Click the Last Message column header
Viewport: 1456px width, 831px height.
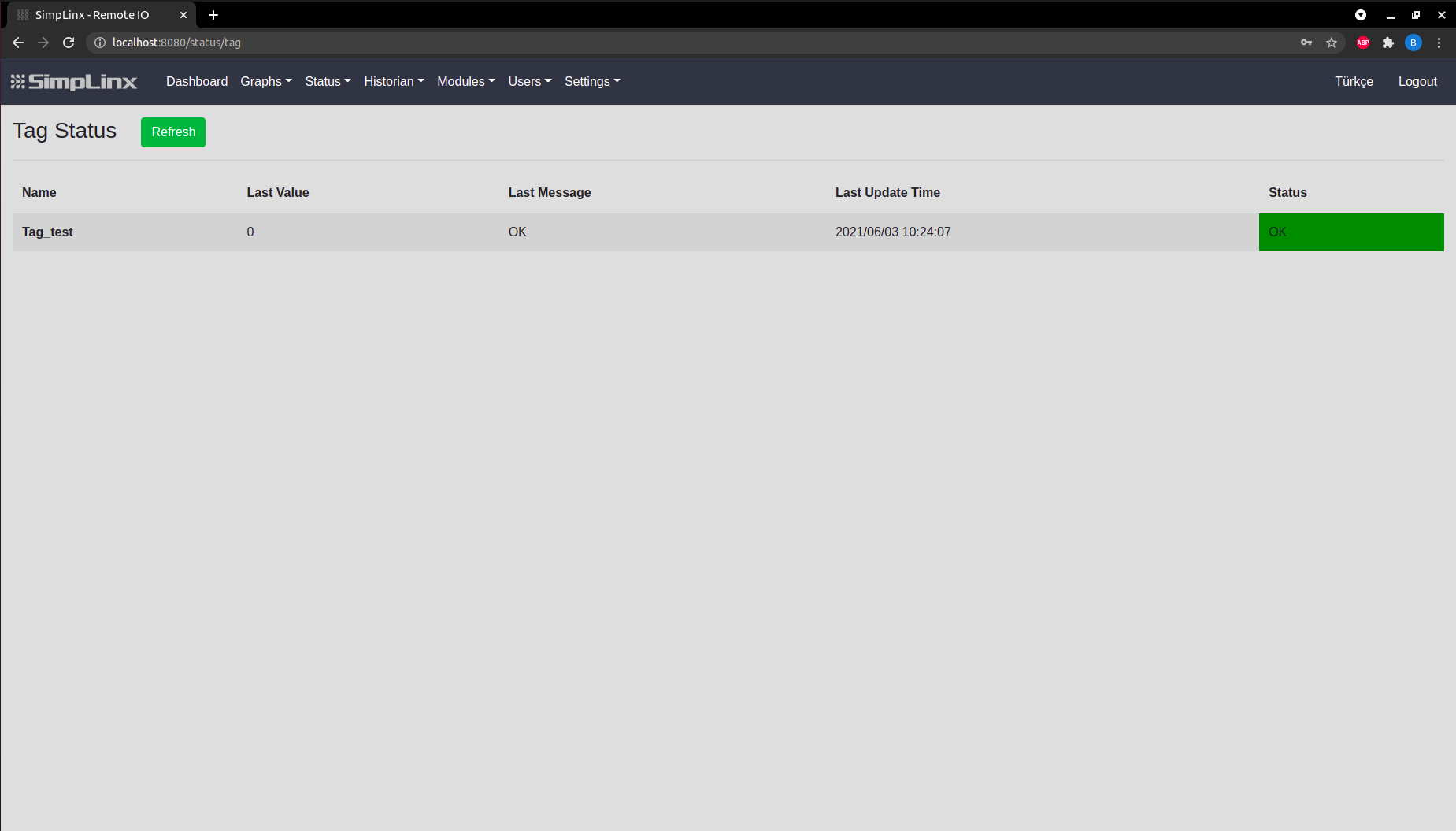[x=550, y=192]
